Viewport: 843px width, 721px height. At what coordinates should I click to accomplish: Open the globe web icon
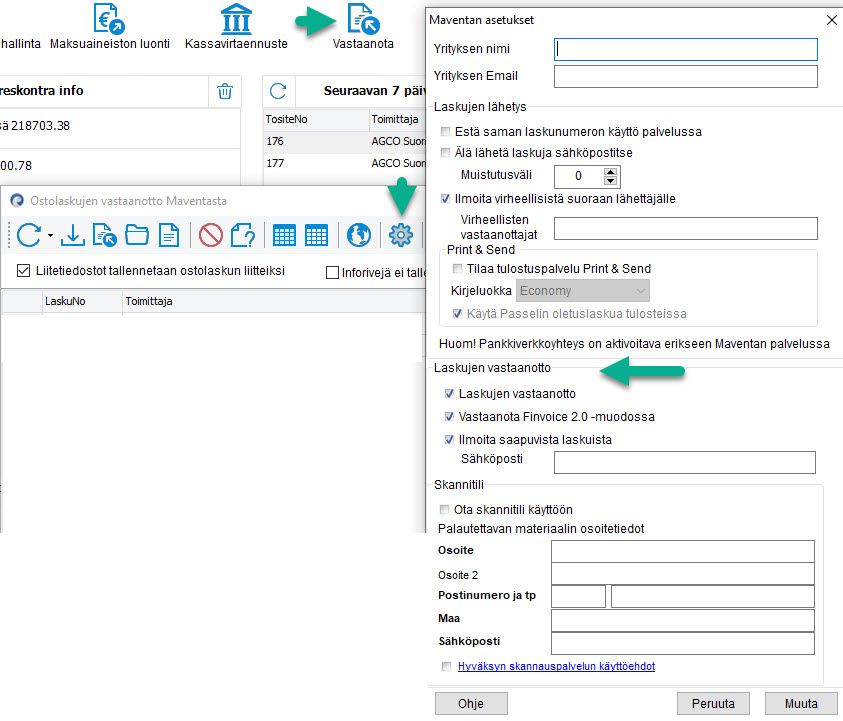point(359,235)
